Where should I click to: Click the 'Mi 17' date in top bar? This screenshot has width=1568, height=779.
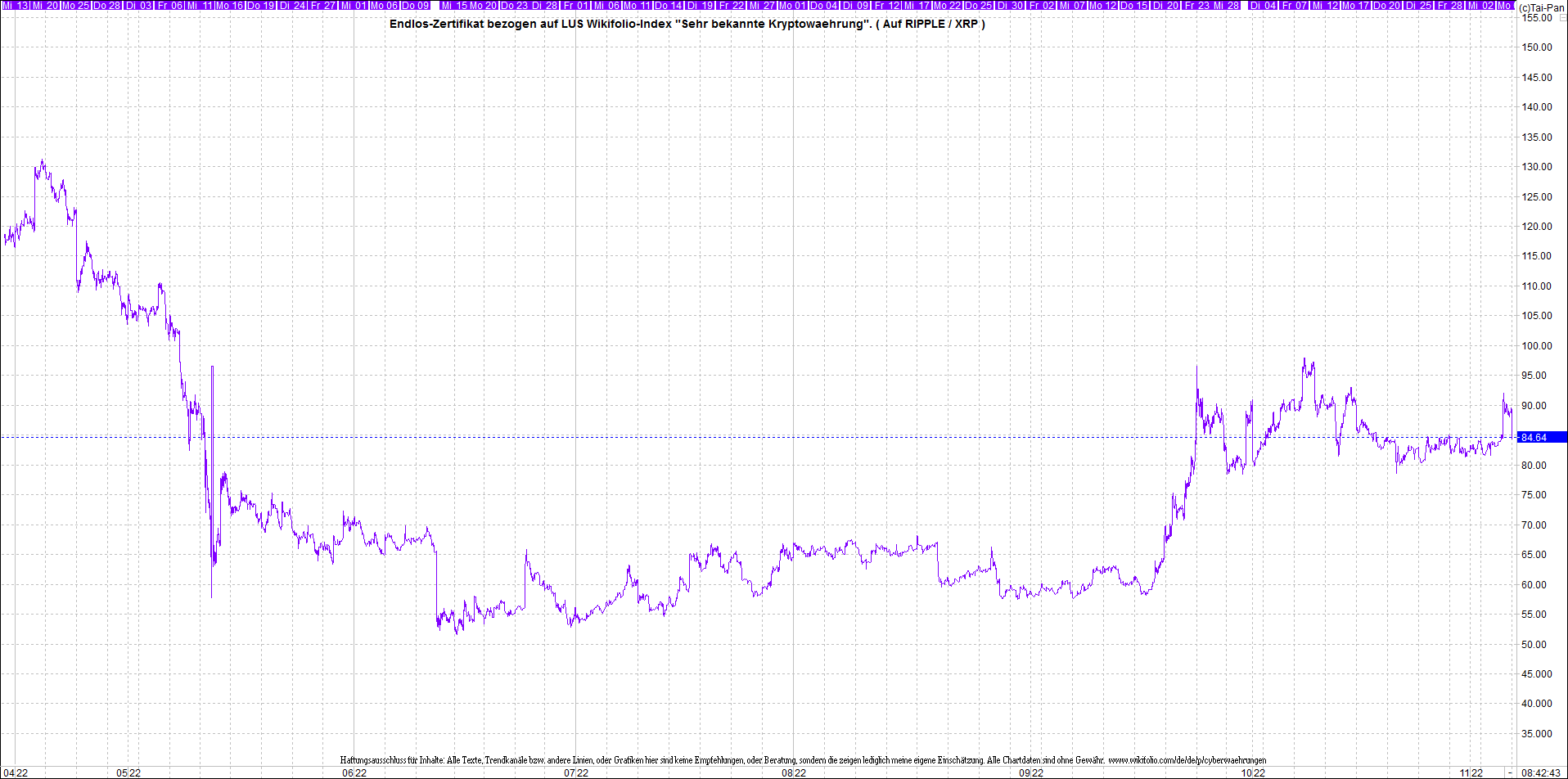point(917,6)
